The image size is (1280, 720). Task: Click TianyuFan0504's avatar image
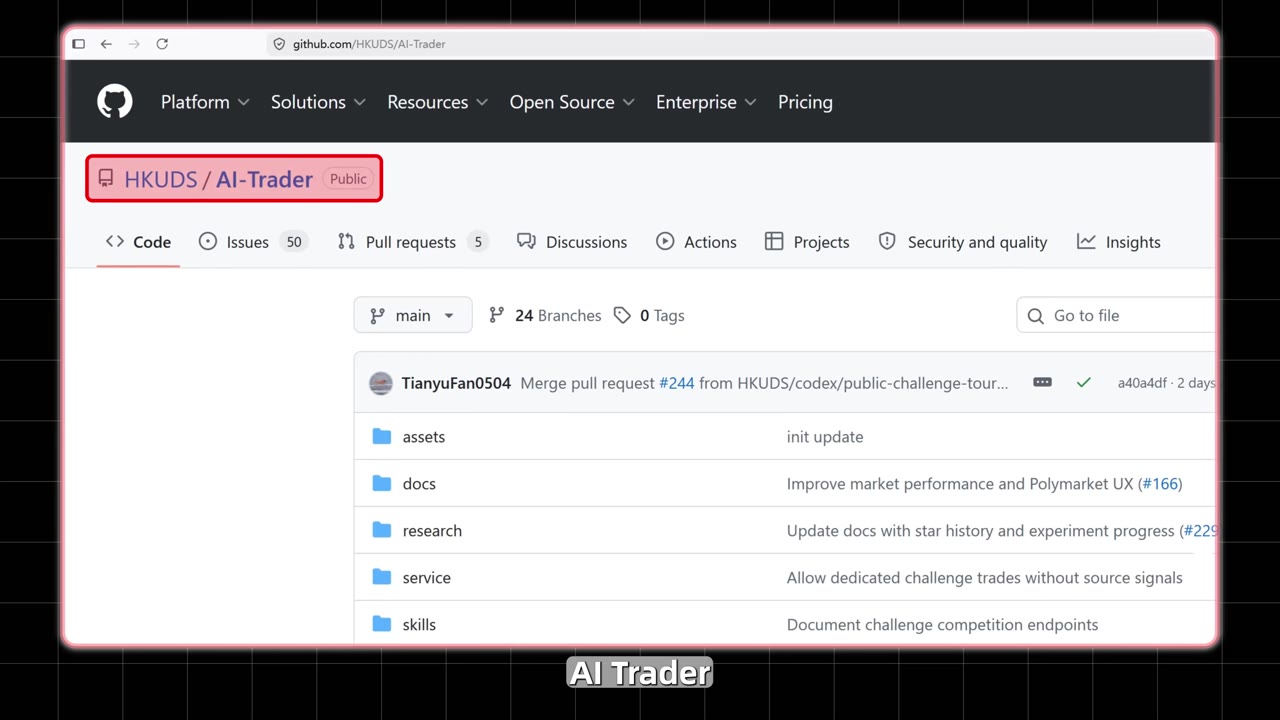click(x=381, y=383)
